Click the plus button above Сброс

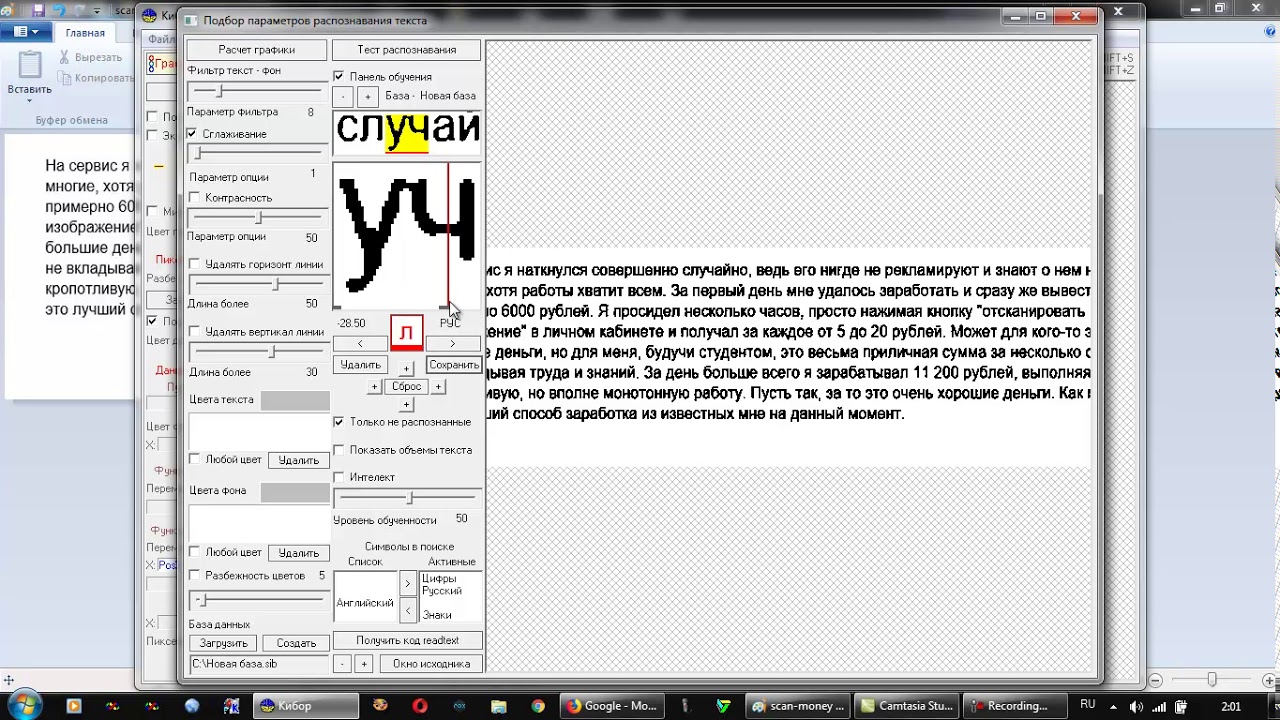[x=406, y=369]
